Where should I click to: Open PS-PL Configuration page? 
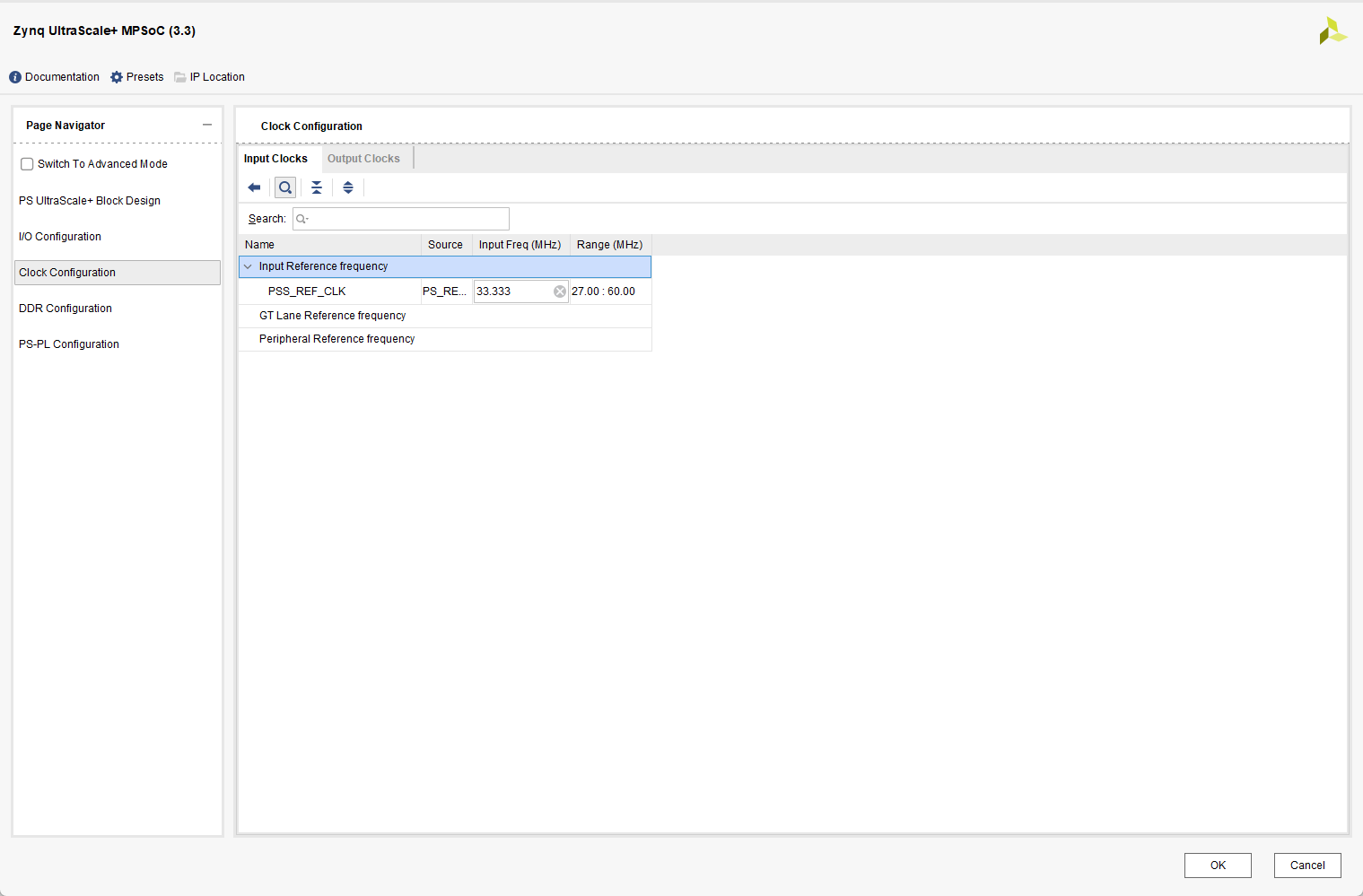coord(69,344)
